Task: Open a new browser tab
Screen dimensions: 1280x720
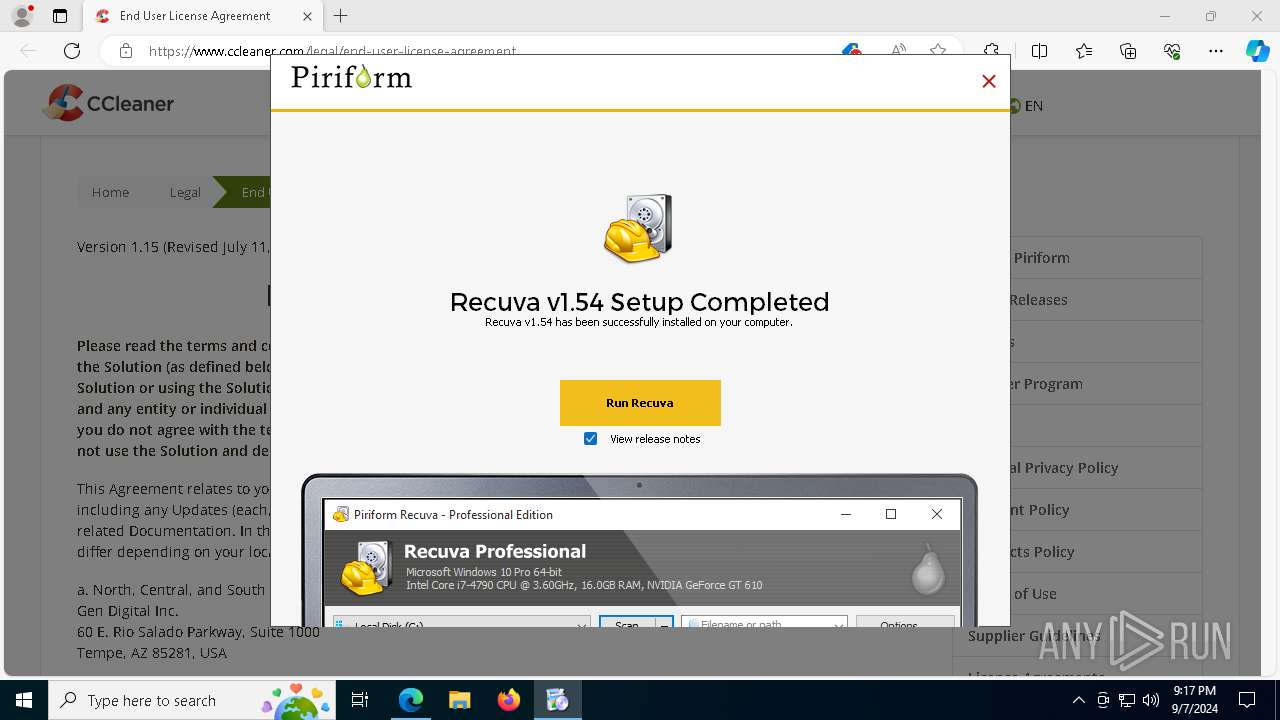Action: pos(341,16)
